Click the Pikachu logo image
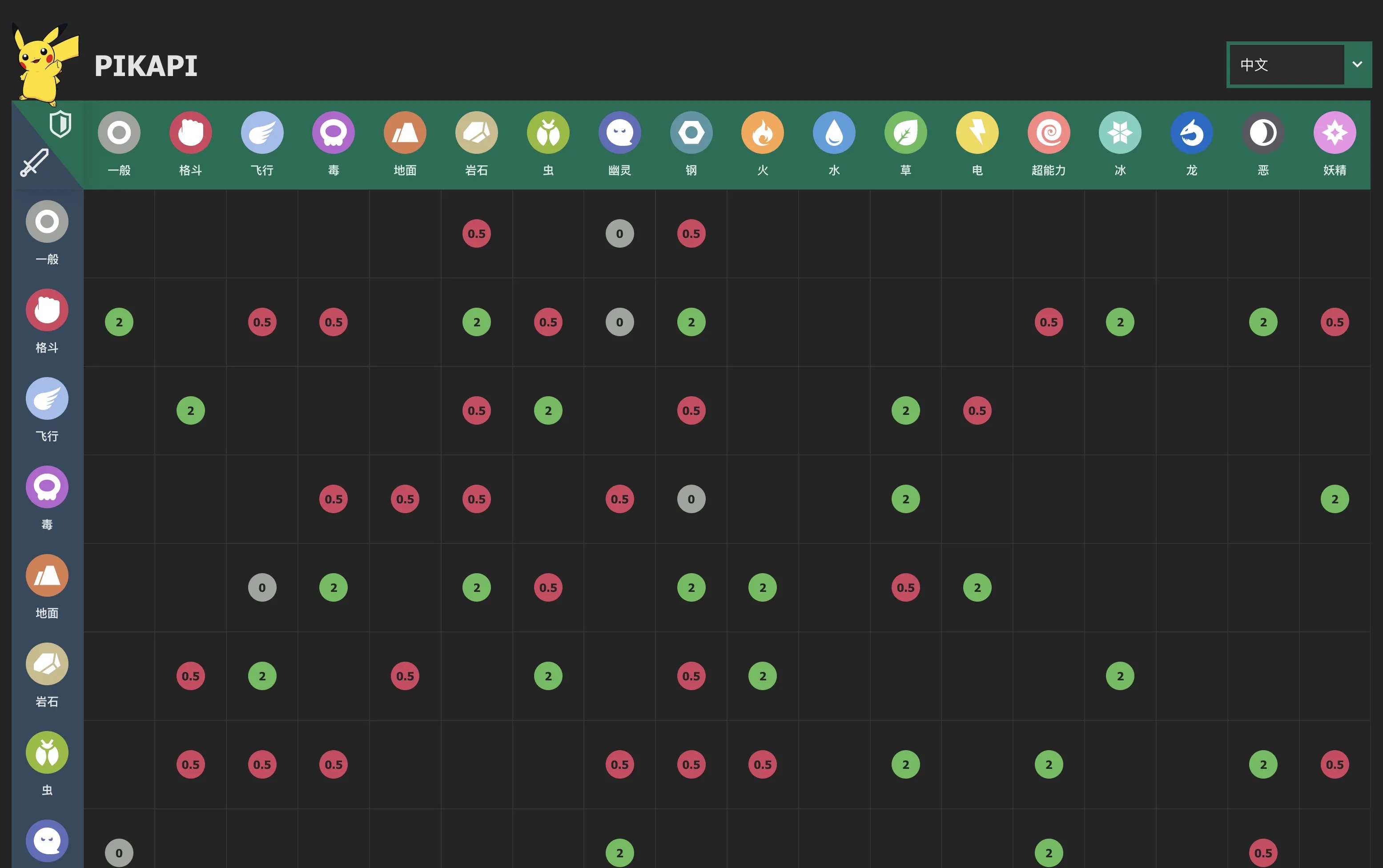1383x868 pixels. (45, 64)
